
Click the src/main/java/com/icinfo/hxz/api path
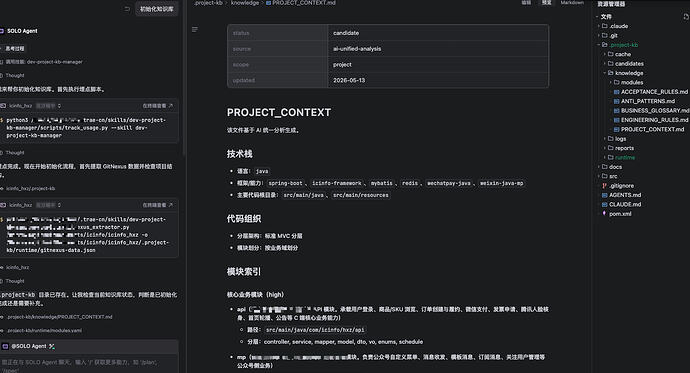click(x=315, y=329)
